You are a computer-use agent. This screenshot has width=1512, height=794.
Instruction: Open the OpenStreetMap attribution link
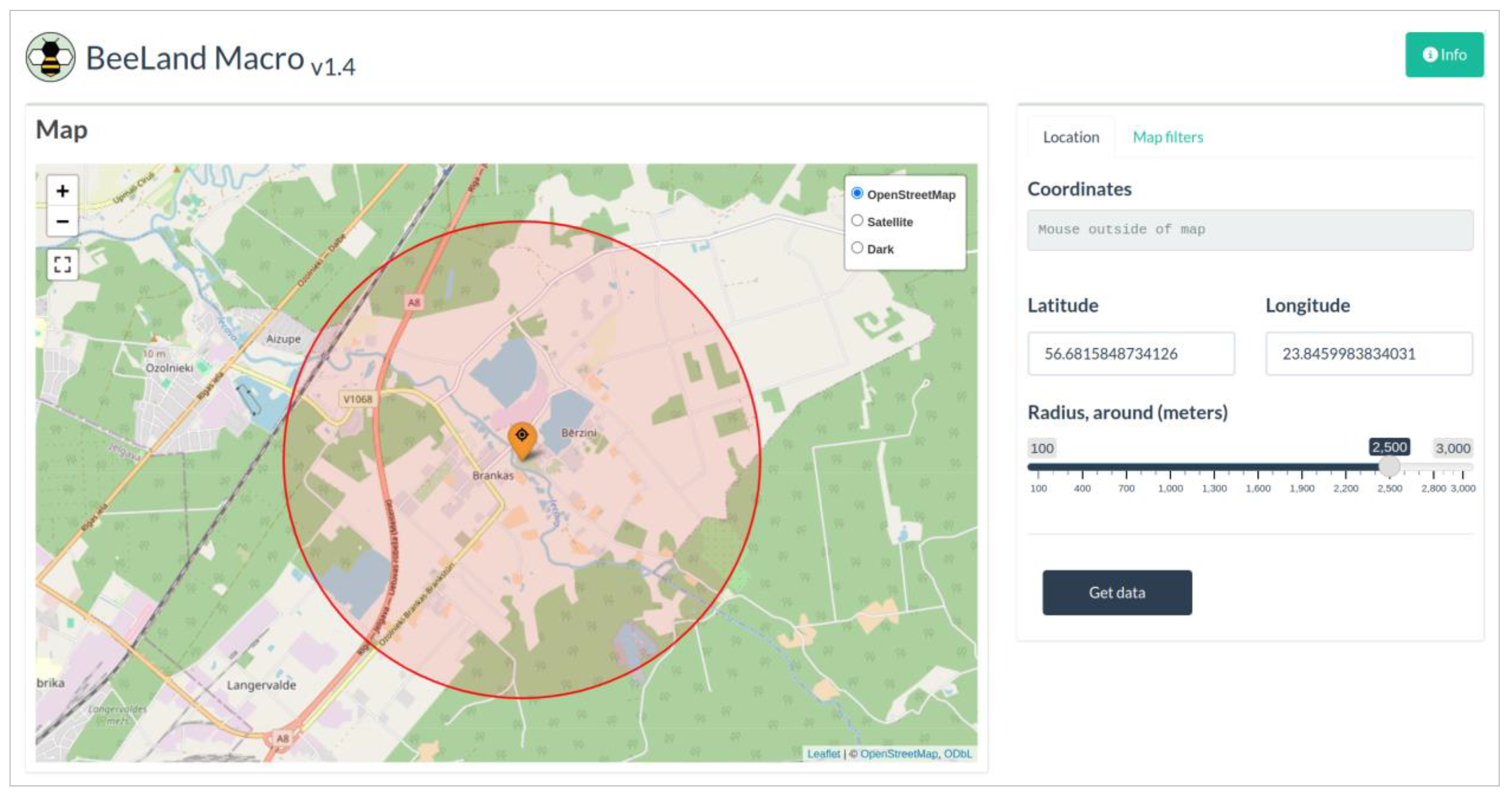point(898,753)
